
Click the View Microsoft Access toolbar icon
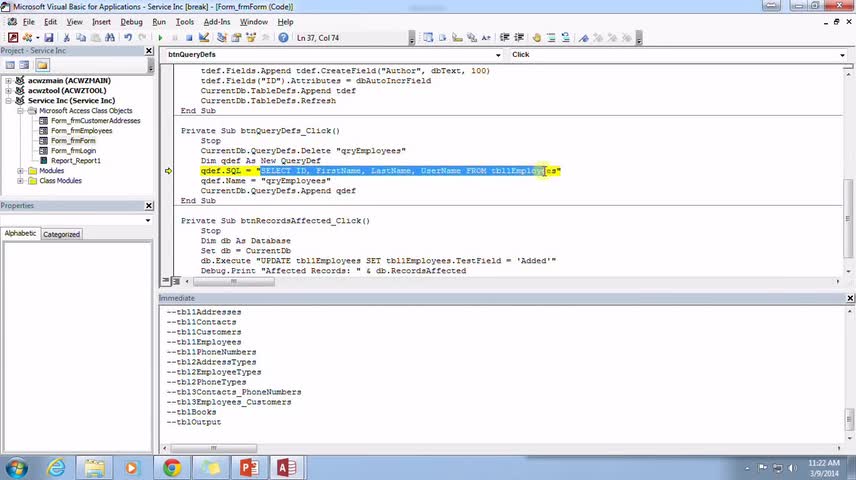[x=13, y=38]
